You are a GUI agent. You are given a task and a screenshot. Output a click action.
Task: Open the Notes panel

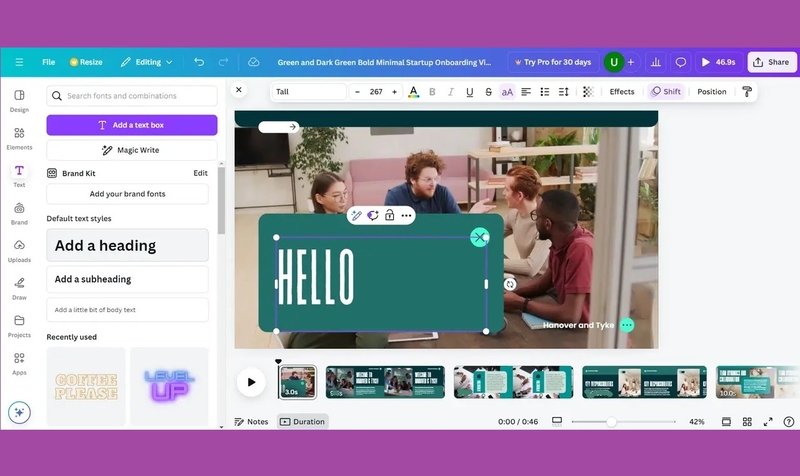pyautogui.click(x=251, y=421)
